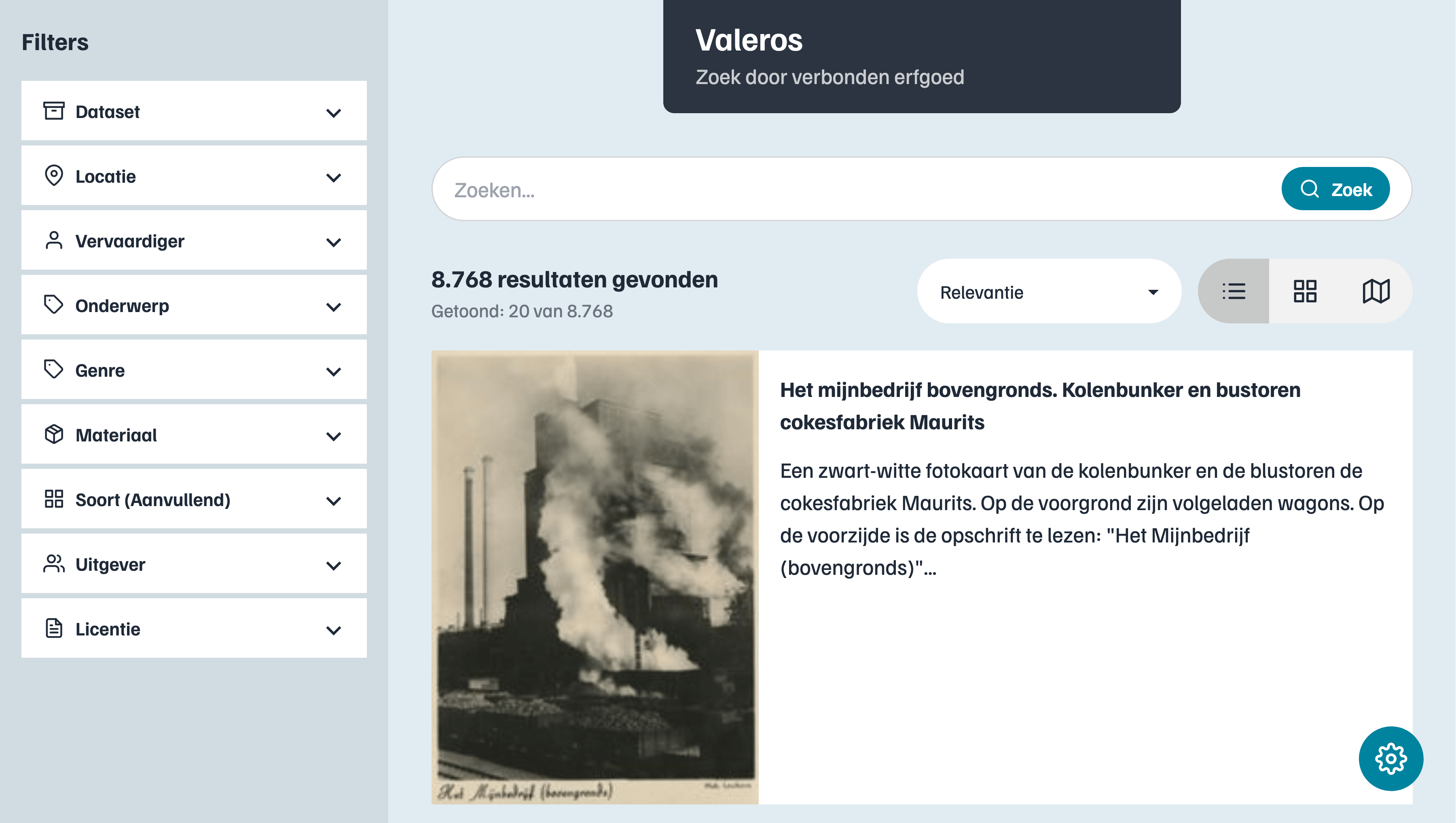Click the Locatie map pin icon
The image size is (1456, 823).
point(54,176)
